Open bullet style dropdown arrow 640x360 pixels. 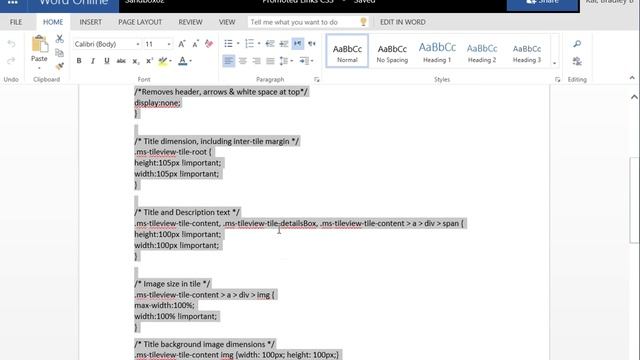[x=238, y=44]
